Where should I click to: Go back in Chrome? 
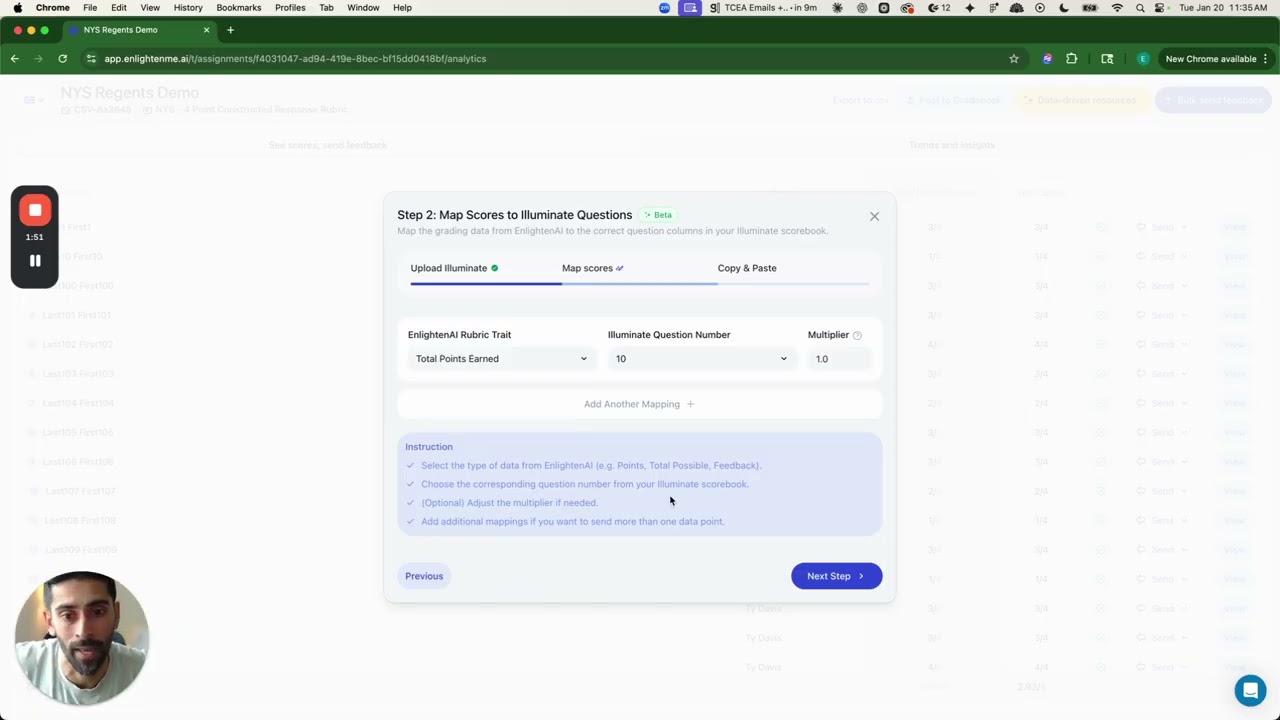(15, 59)
